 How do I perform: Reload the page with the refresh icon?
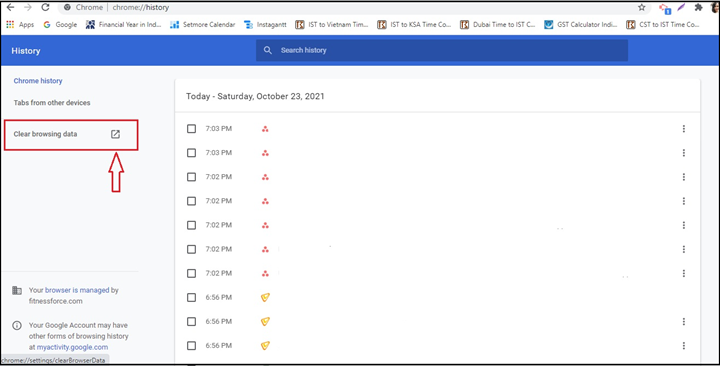point(45,7)
